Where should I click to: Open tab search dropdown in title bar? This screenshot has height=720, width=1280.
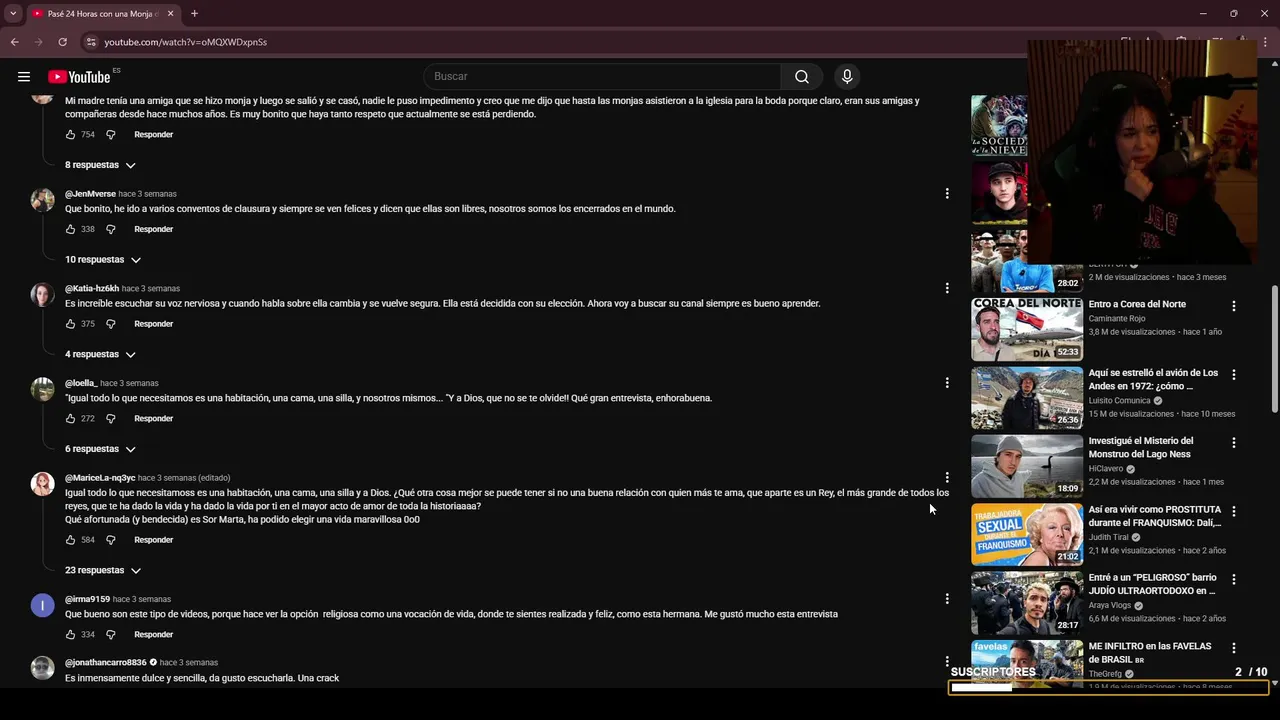click(x=13, y=13)
